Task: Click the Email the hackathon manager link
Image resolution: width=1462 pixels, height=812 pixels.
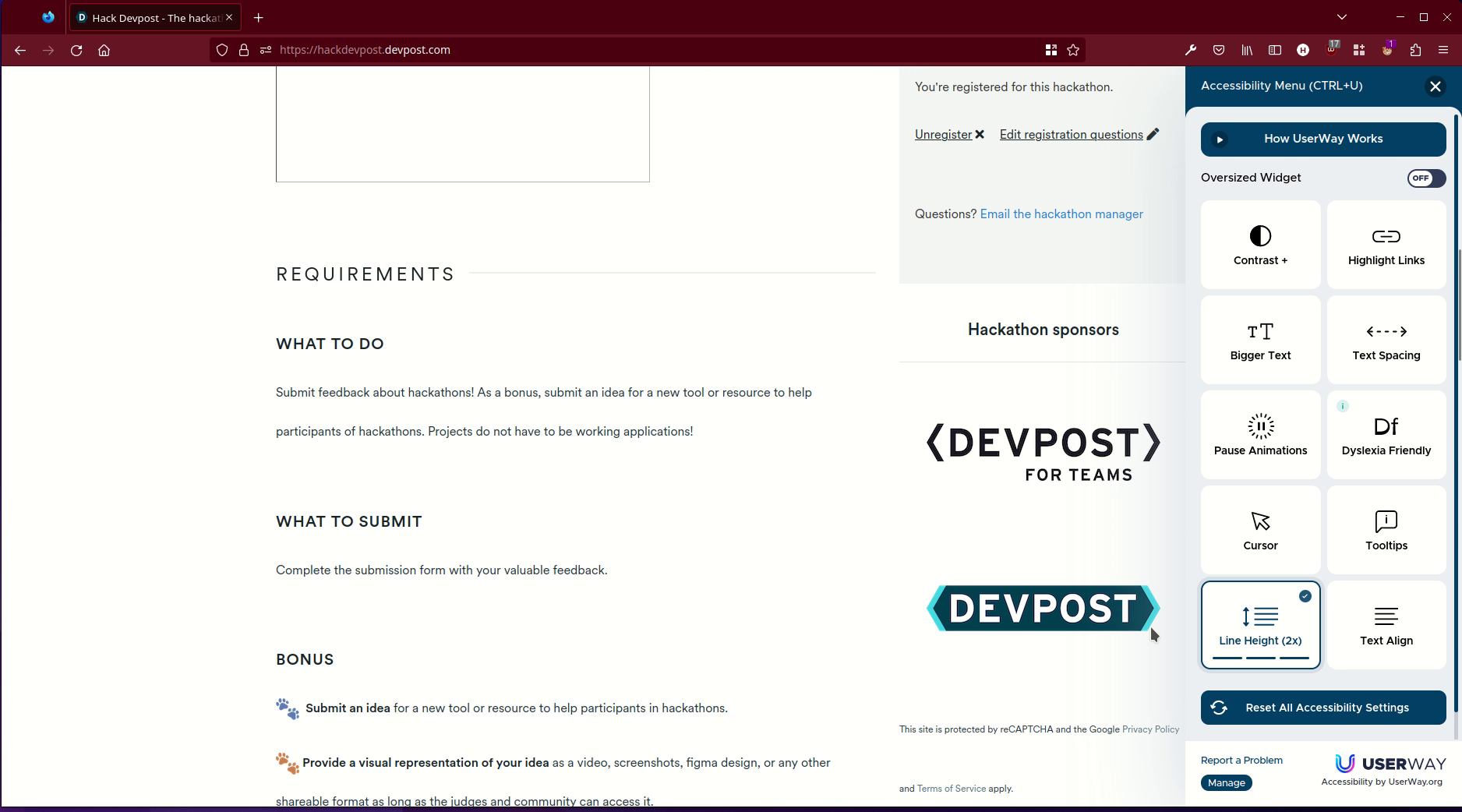Action: click(1061, 214)
